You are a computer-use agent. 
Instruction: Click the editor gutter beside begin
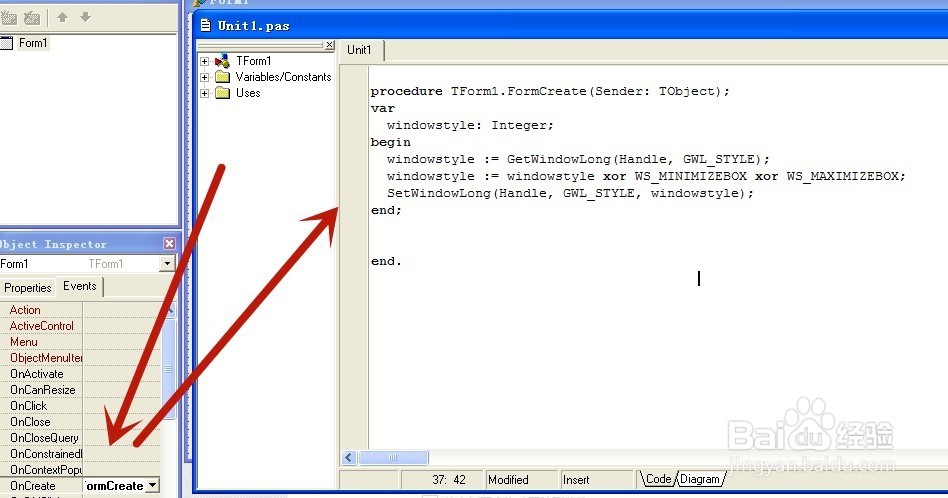tap(354, 142)
